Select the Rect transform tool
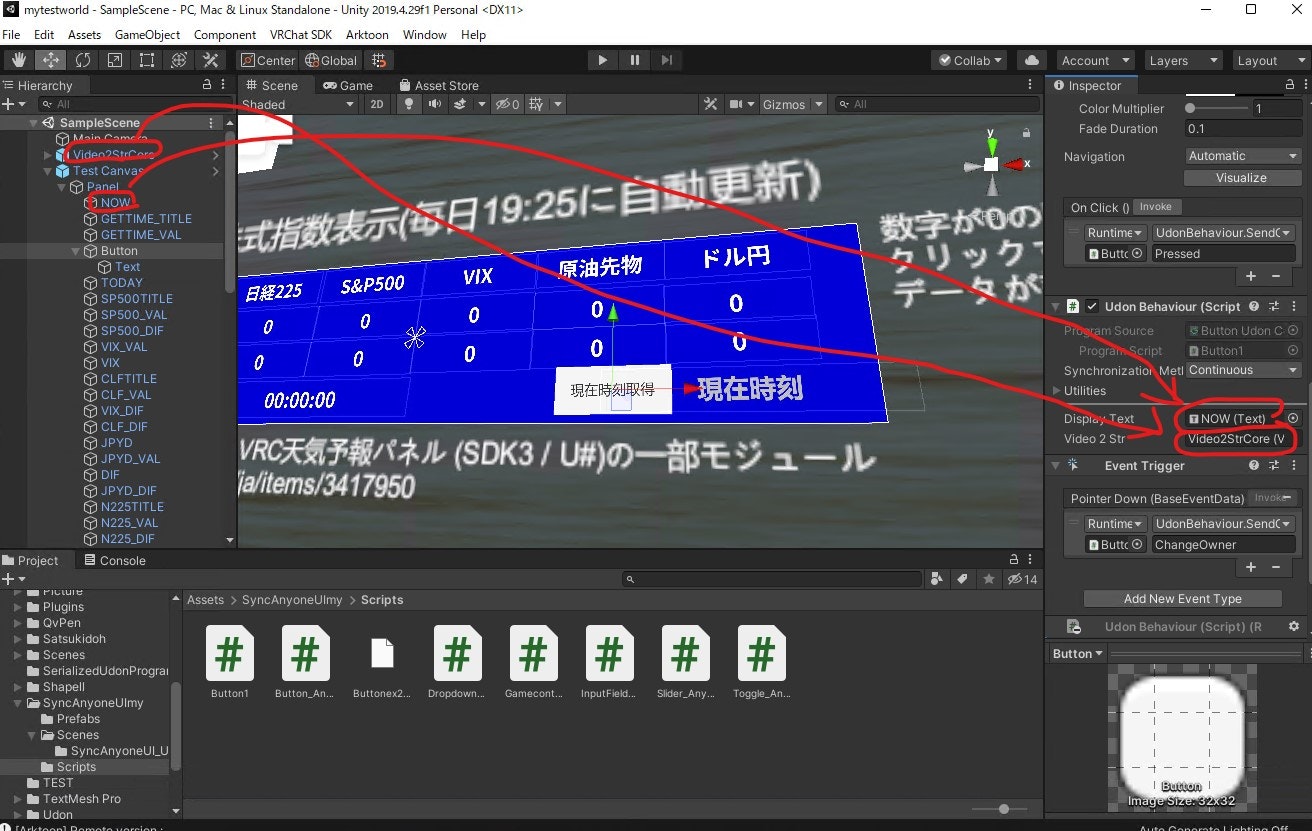1312x831 pixels. click(x=147, y=60)
